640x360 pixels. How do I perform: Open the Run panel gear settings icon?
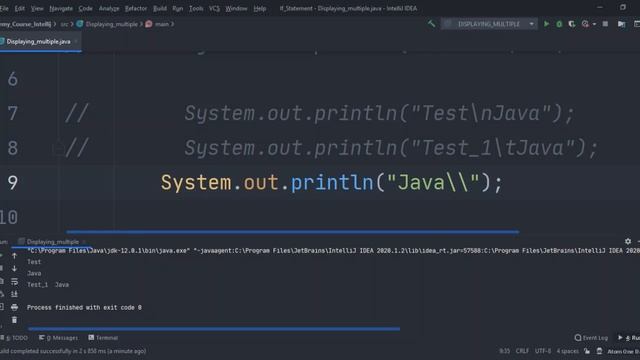point(628,242)
